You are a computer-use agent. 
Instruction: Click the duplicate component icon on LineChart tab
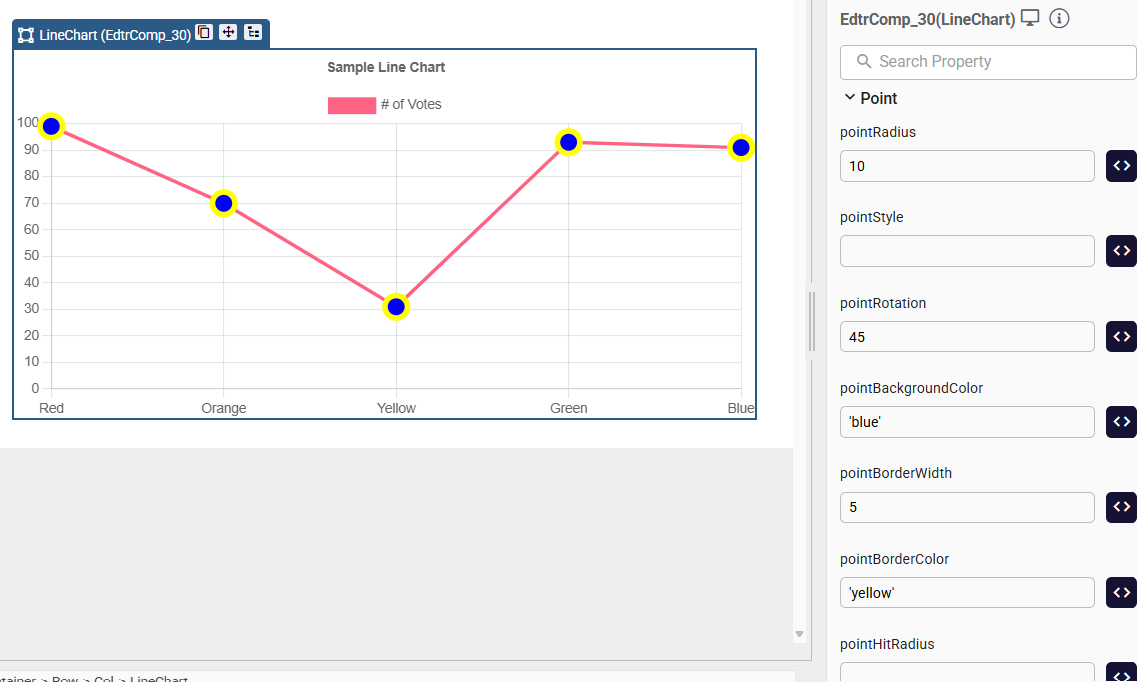click(x=204, y=33)
